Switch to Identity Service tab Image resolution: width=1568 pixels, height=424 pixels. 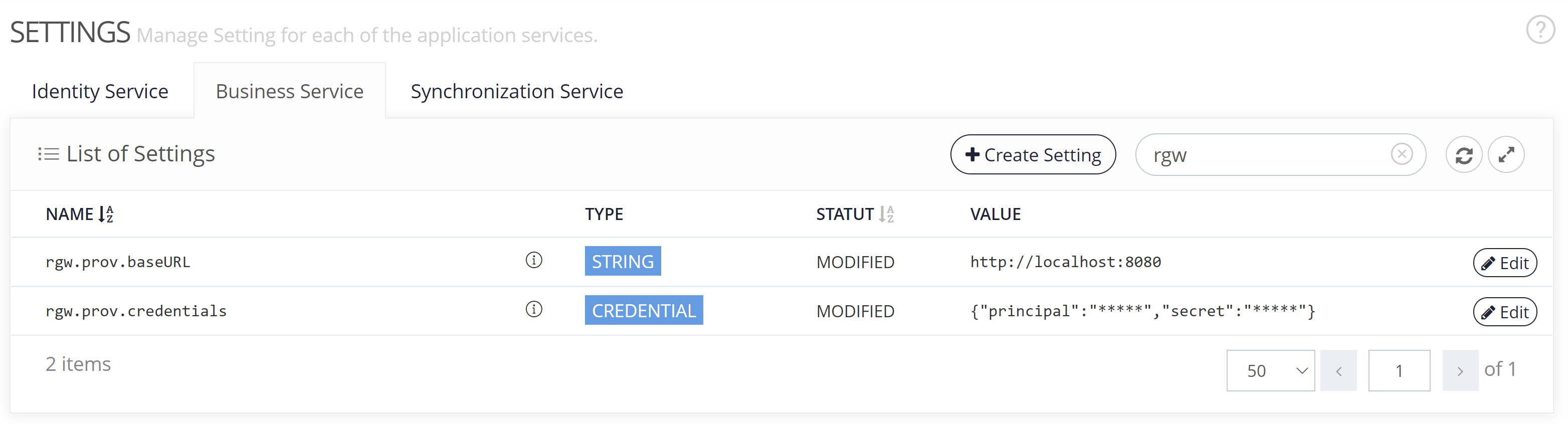[100, 91]
